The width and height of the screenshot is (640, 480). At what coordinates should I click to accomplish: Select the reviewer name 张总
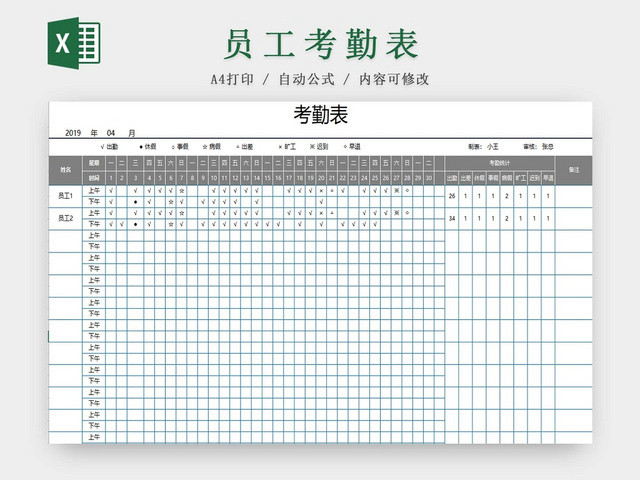coord(548,146)
